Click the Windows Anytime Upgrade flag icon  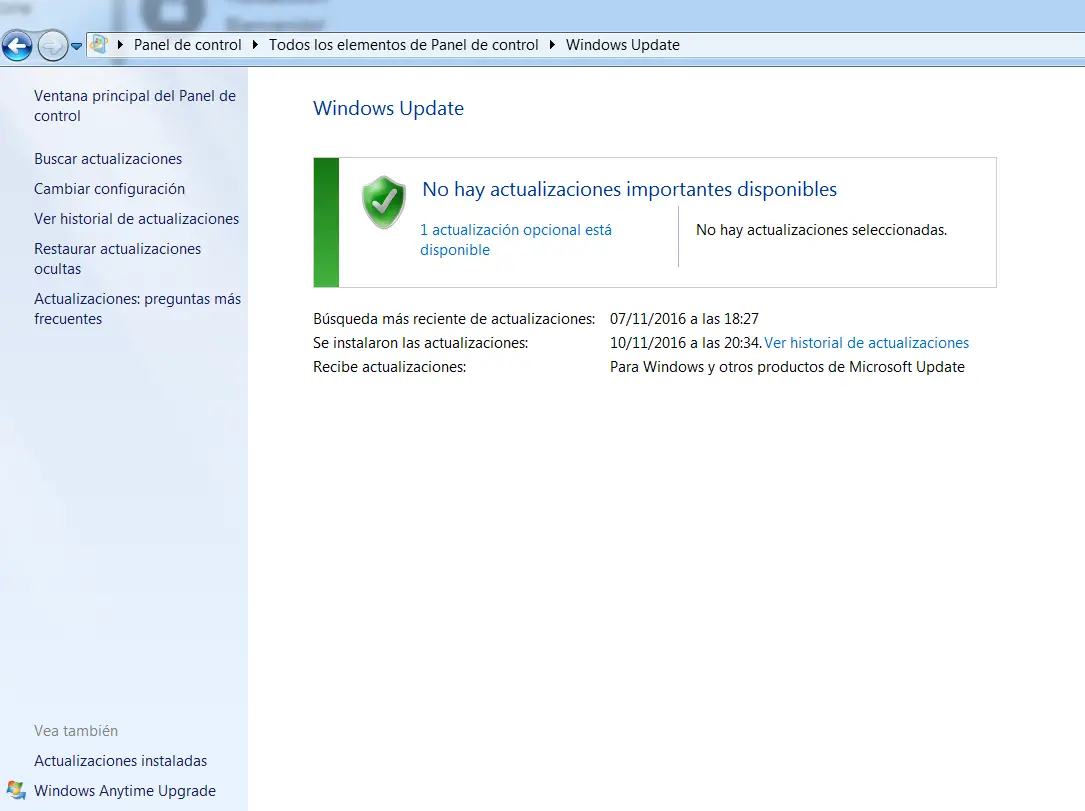[x=16, y=790]
